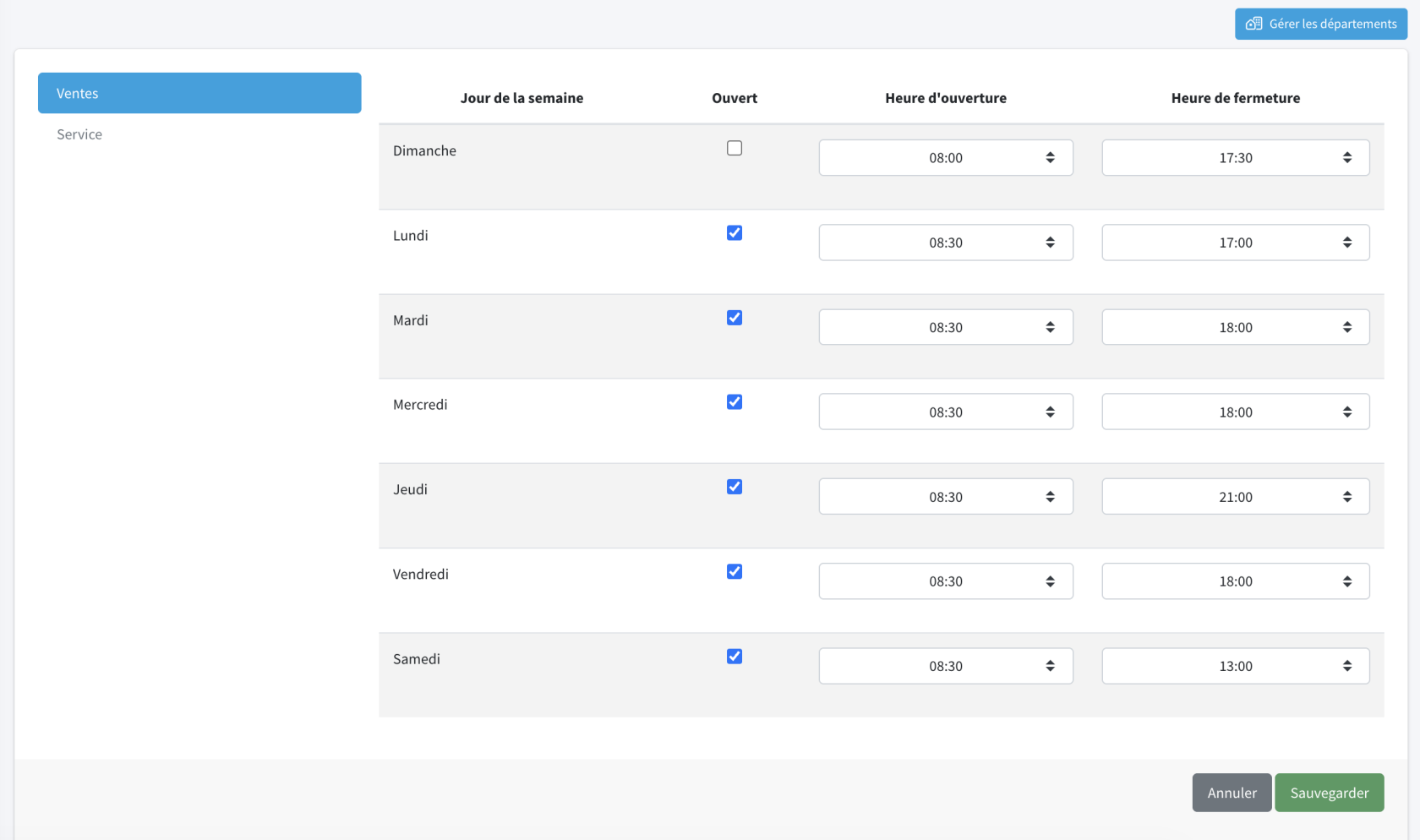Click the arrows icon for Vendredi opening time
This screenshot has width=1420, height=840.
pos(1050,581)
